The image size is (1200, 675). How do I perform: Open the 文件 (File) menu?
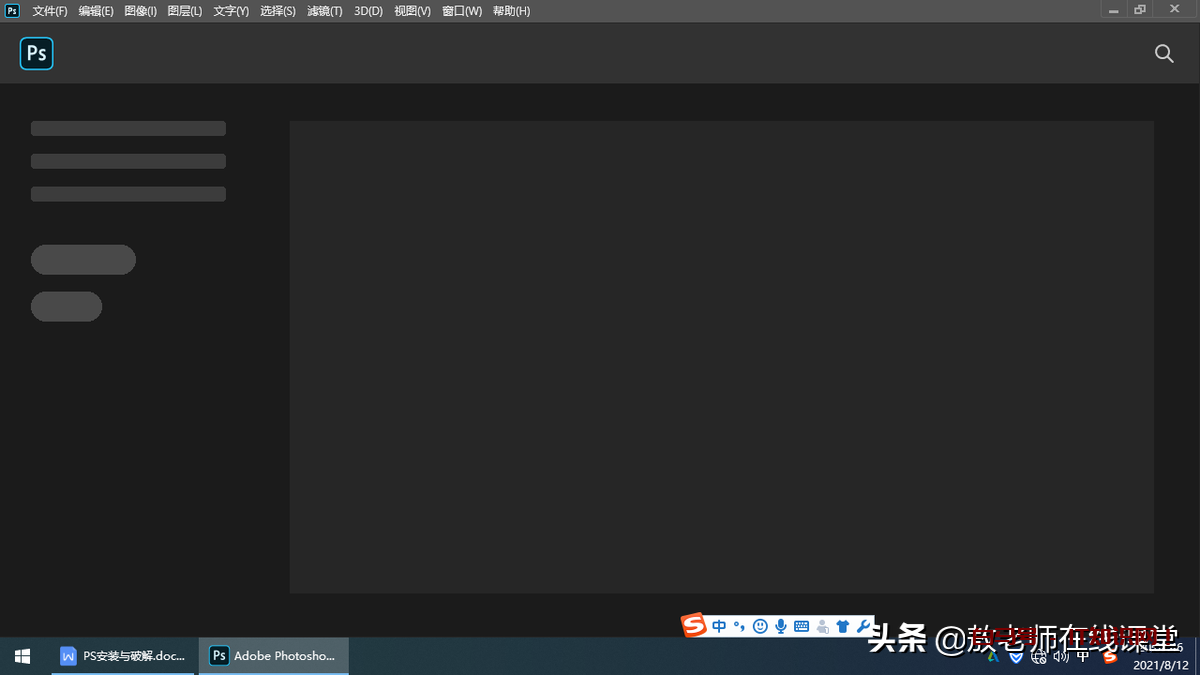(49, 11)
